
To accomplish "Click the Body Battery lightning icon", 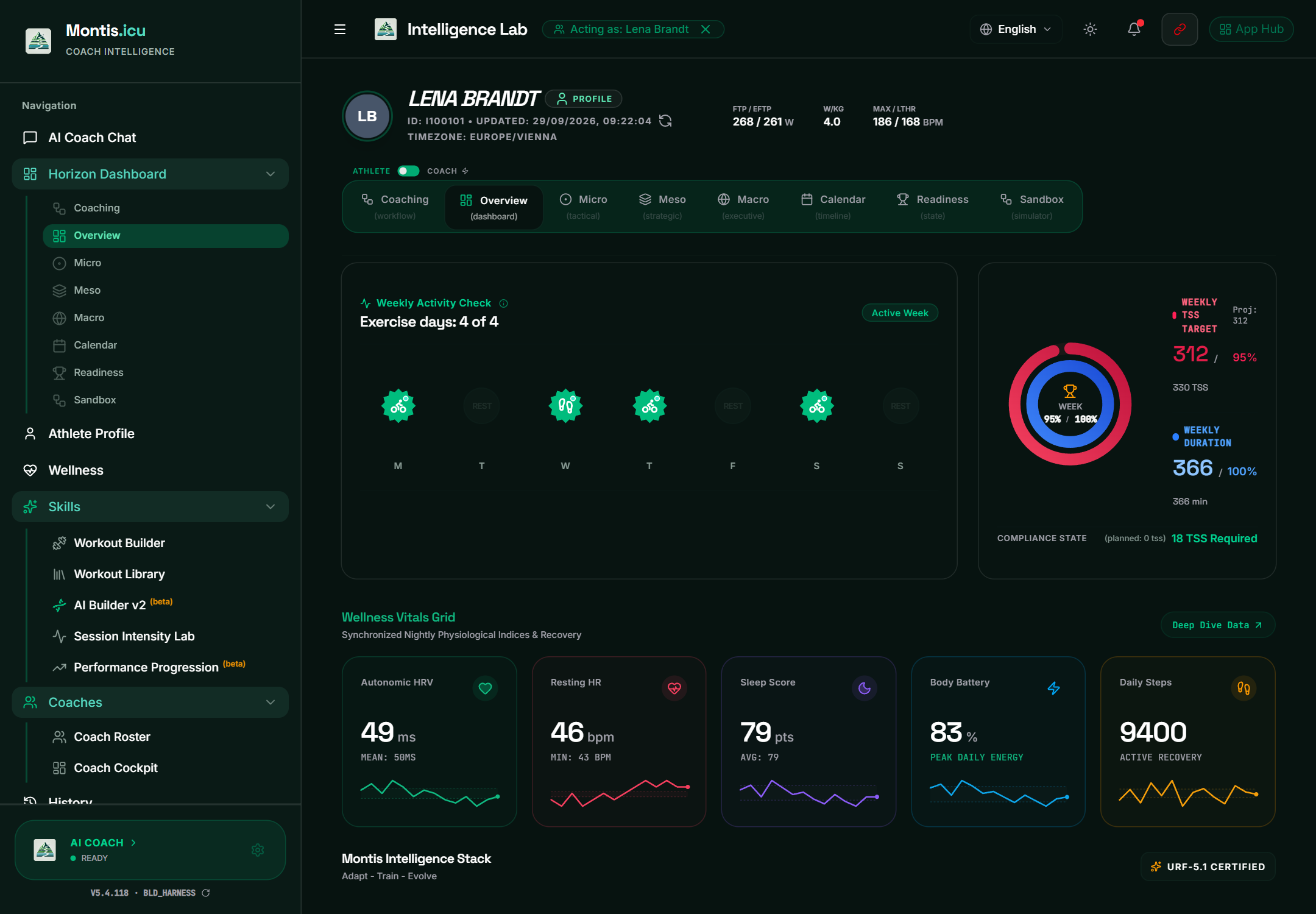I will 1054,689.
